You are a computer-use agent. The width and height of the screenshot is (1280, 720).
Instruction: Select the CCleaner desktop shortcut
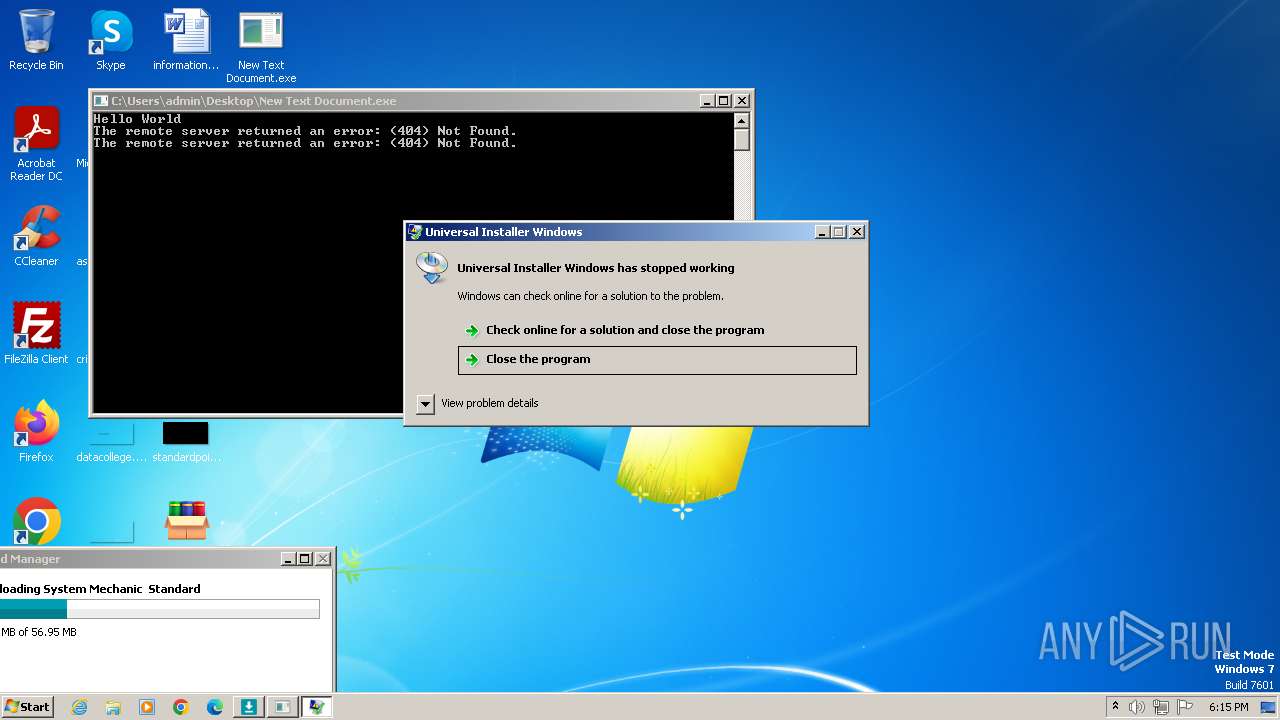coord(36,236)
